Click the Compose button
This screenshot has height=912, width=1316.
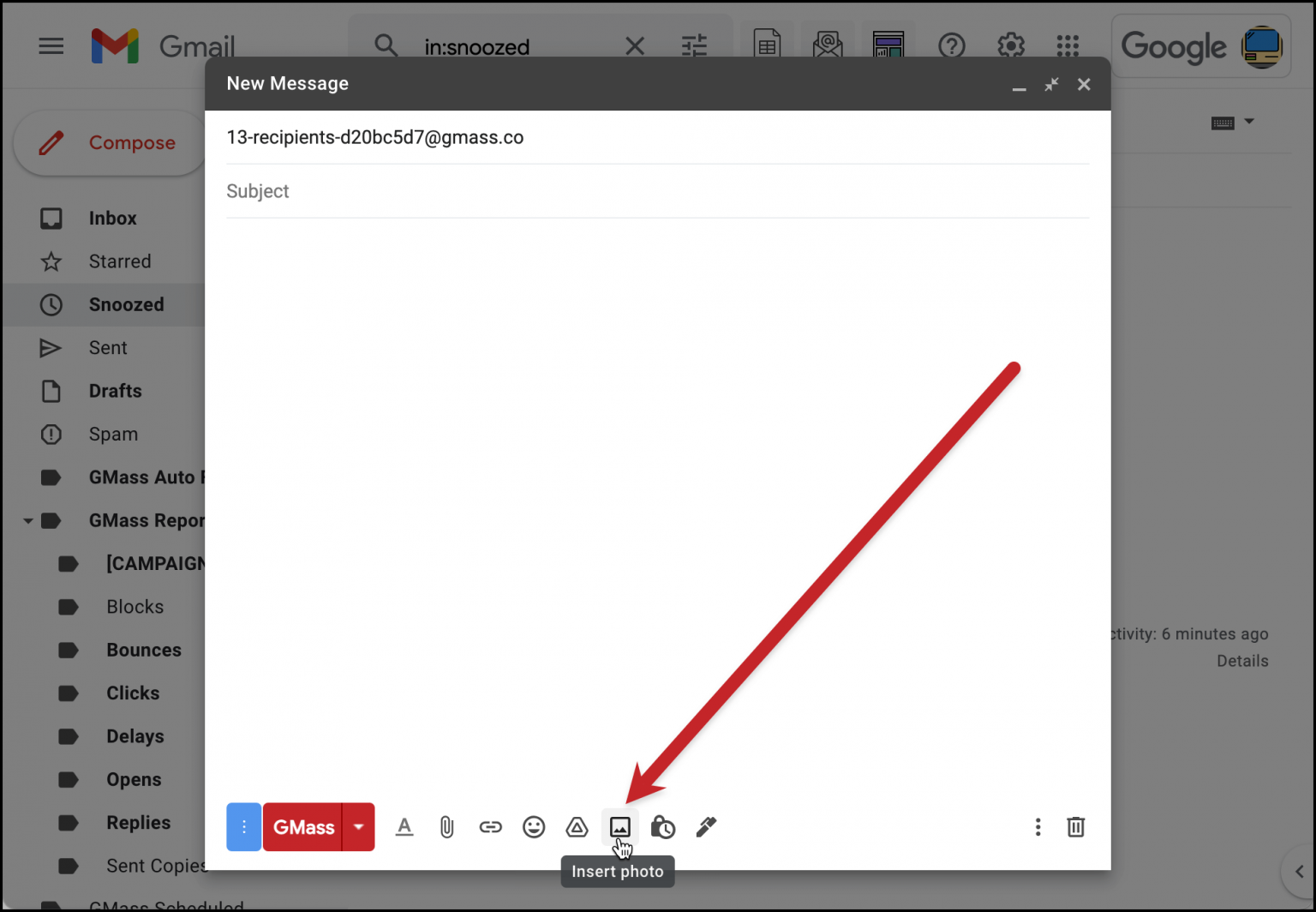[x=110, y=143]
